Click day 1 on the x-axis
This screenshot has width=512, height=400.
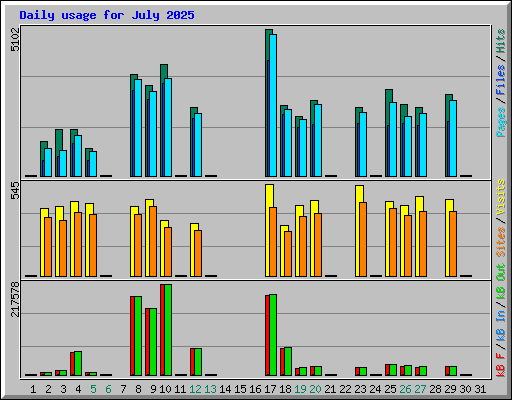pyautogui.click(x=33, y=389)
